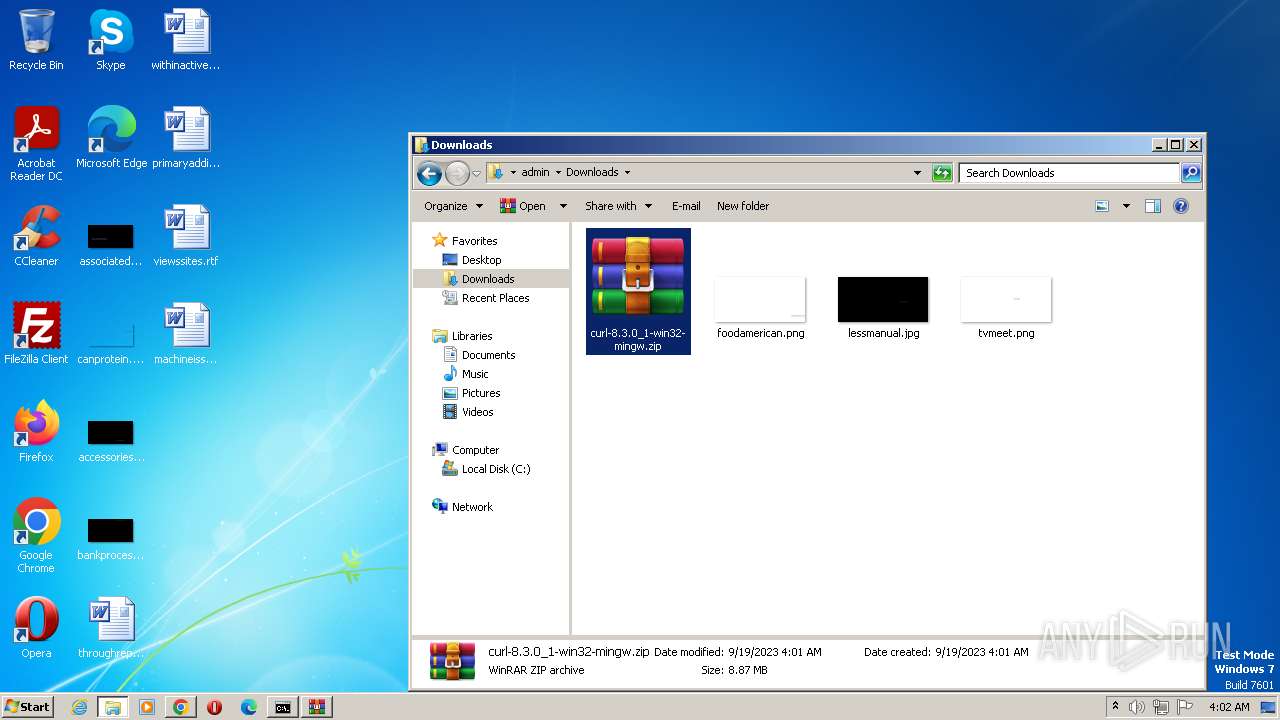The height and width of the screenshot is (720, 1280).
Task: Open Local Disk (C:)
Action: click(495, 469)
